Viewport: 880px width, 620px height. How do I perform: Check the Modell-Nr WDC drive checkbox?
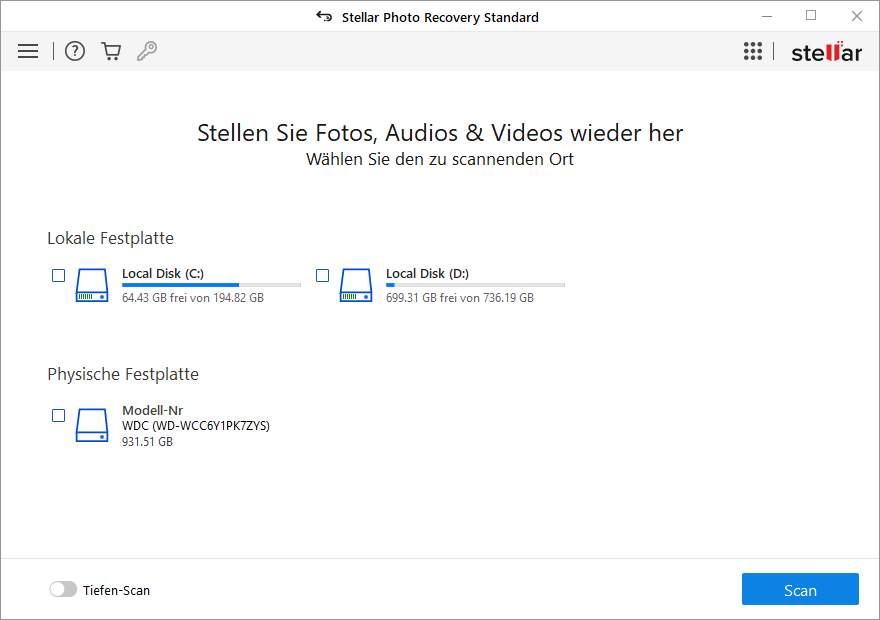click(58, 415)
